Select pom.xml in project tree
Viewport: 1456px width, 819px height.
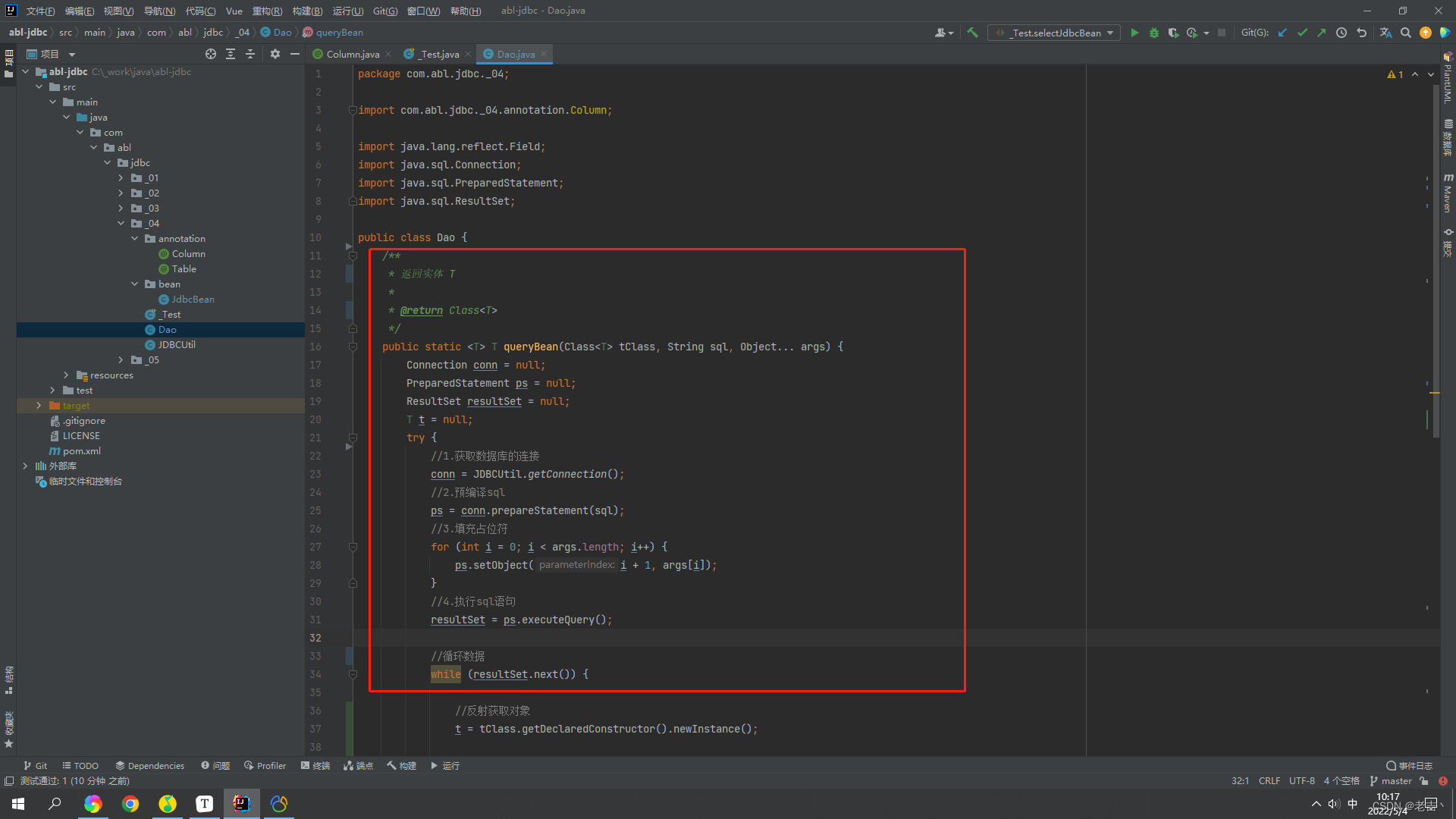82,451
